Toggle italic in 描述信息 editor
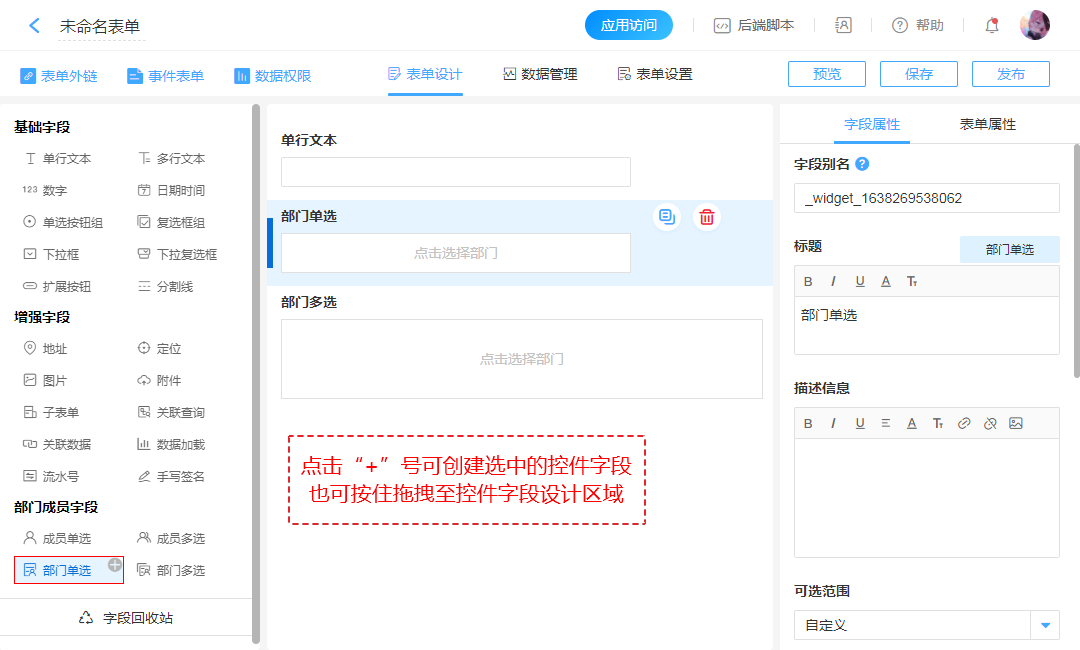This screenshot has width=1080, height=650. click(x=834, y=423)
